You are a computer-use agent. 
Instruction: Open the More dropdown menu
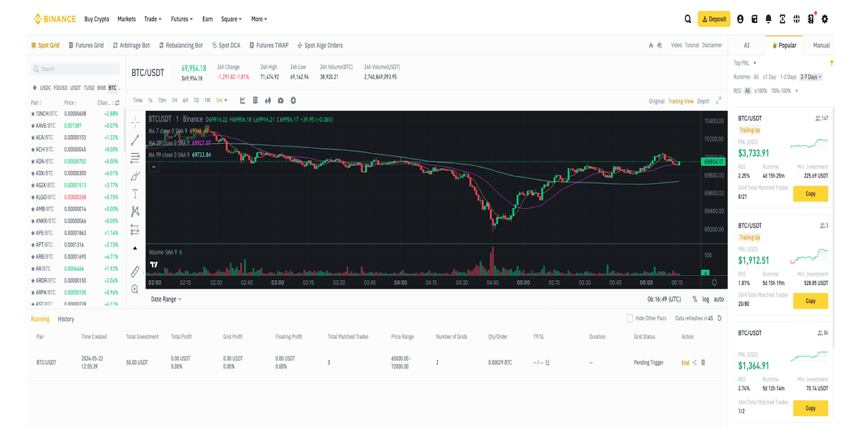pos(259,19)
